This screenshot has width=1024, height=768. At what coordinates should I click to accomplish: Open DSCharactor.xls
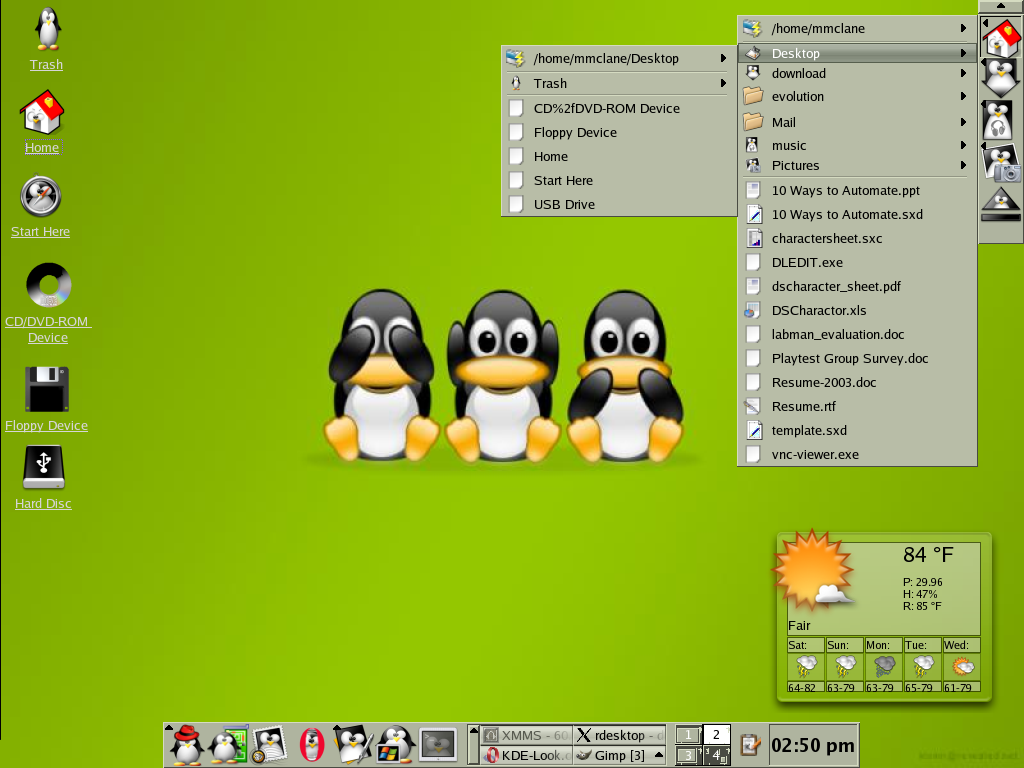click(x=857, y=310)
